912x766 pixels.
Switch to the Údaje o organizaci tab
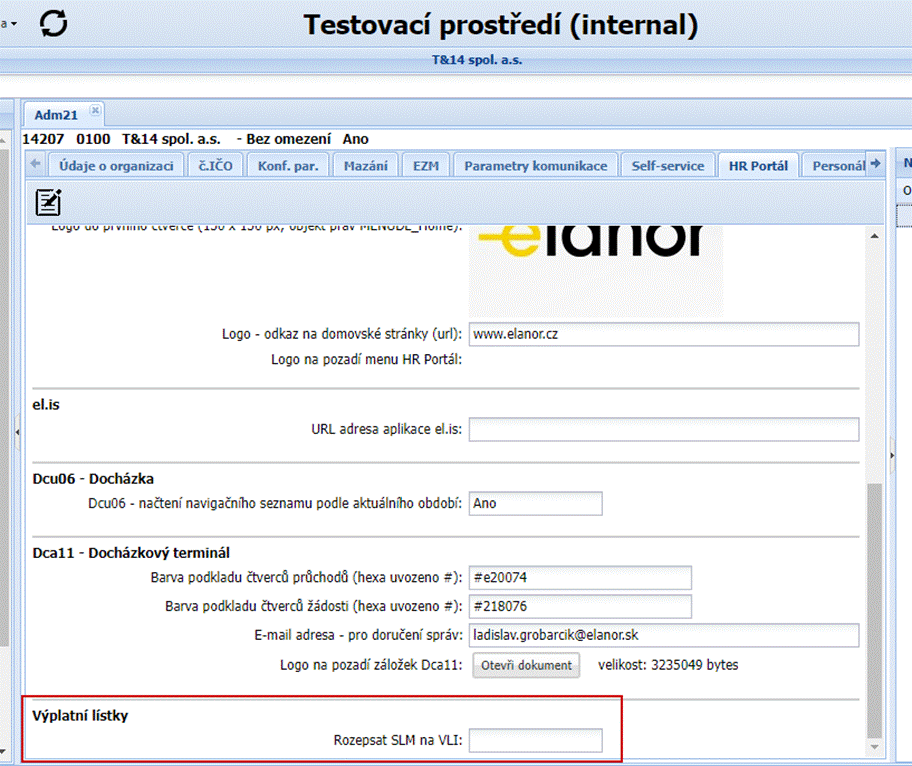tap(116, 166)
